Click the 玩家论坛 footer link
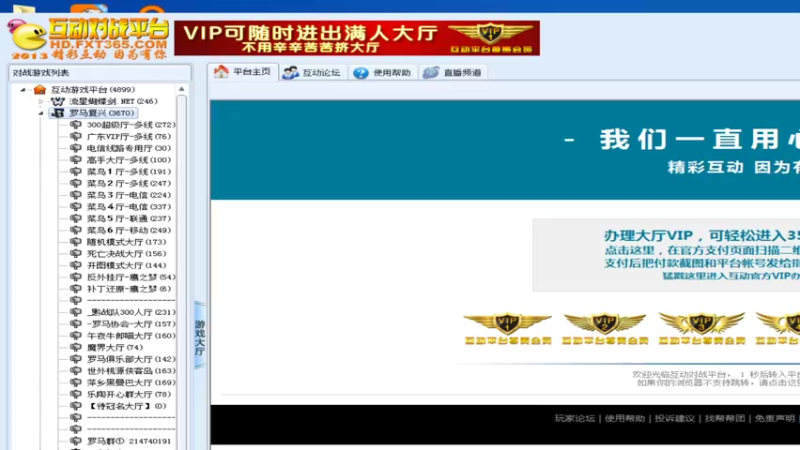The height and width of the screenshot is (450, 800). tap(574, 418)
